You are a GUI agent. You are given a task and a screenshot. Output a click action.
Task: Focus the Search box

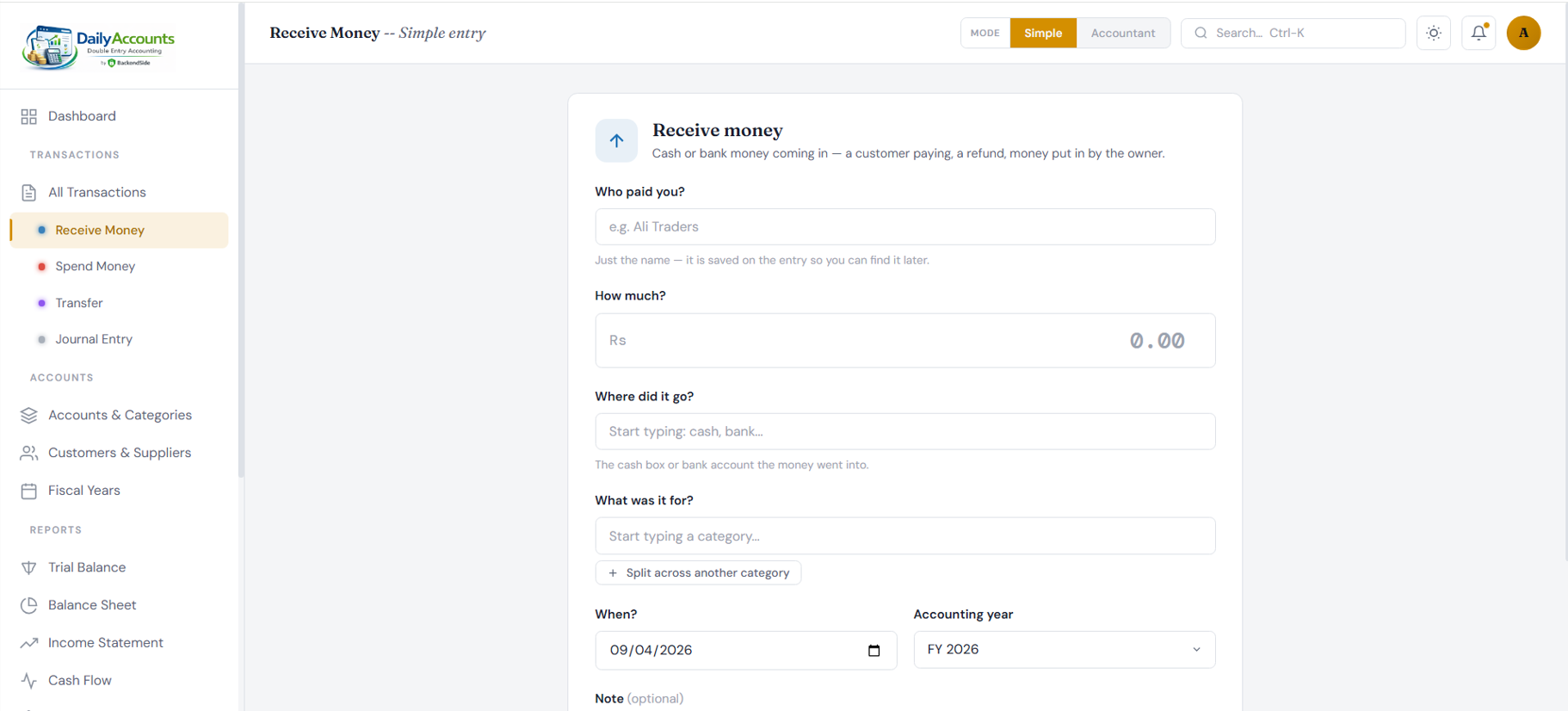1293,33
